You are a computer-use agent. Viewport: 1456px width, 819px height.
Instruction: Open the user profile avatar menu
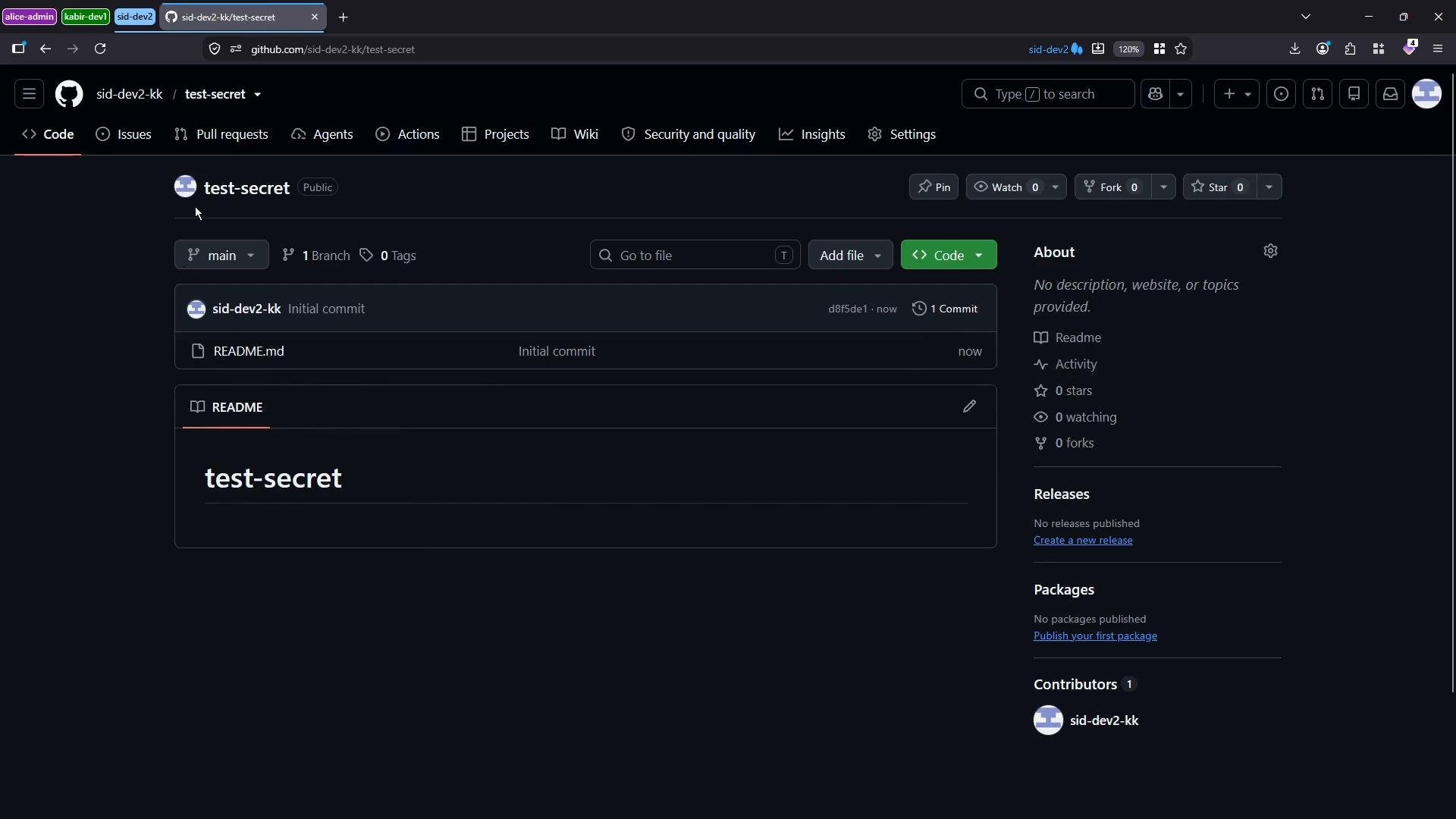(x=1426, y=94)
